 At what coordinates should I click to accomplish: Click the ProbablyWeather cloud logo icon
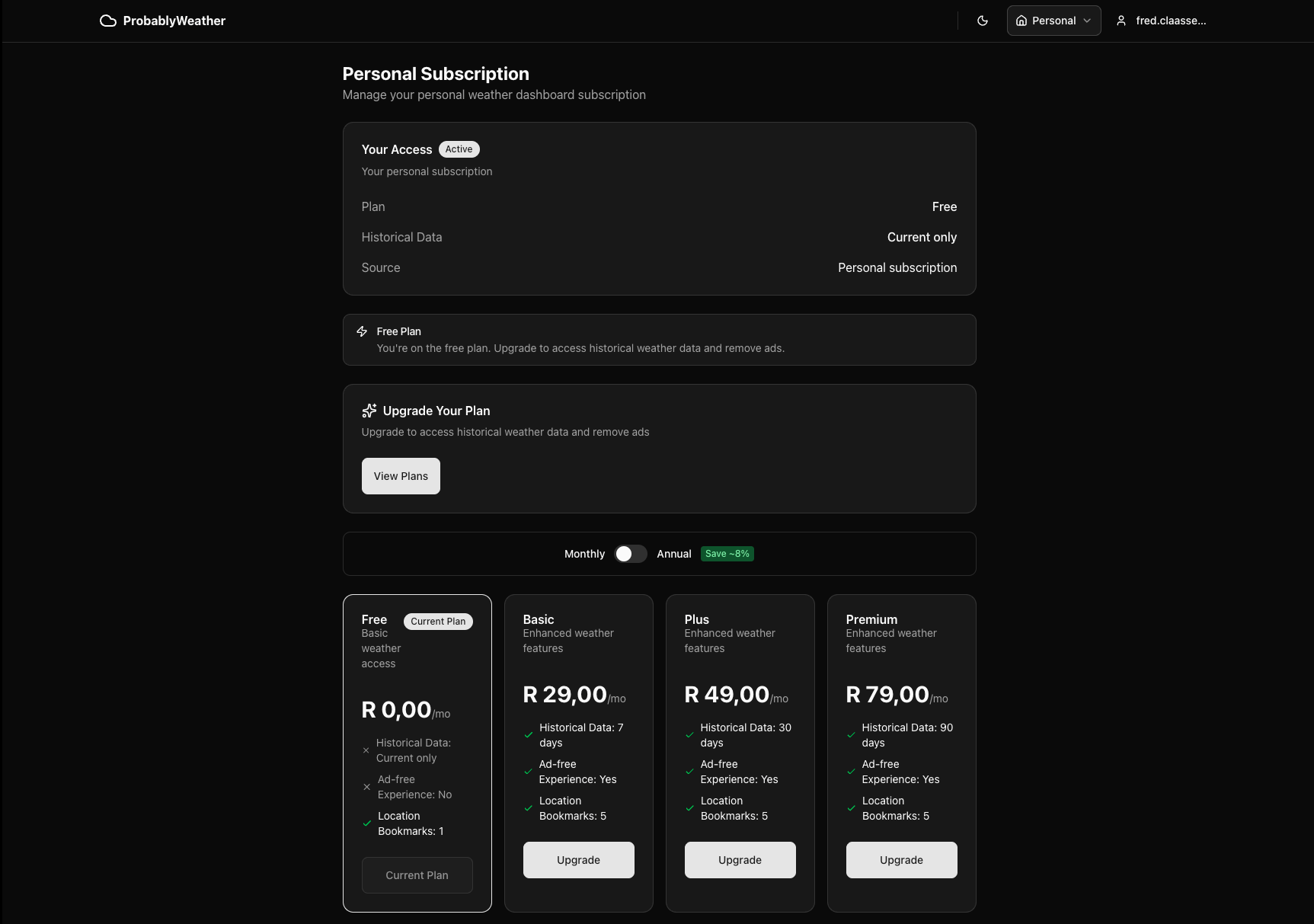pyautogui.click(x=108, y=21)
